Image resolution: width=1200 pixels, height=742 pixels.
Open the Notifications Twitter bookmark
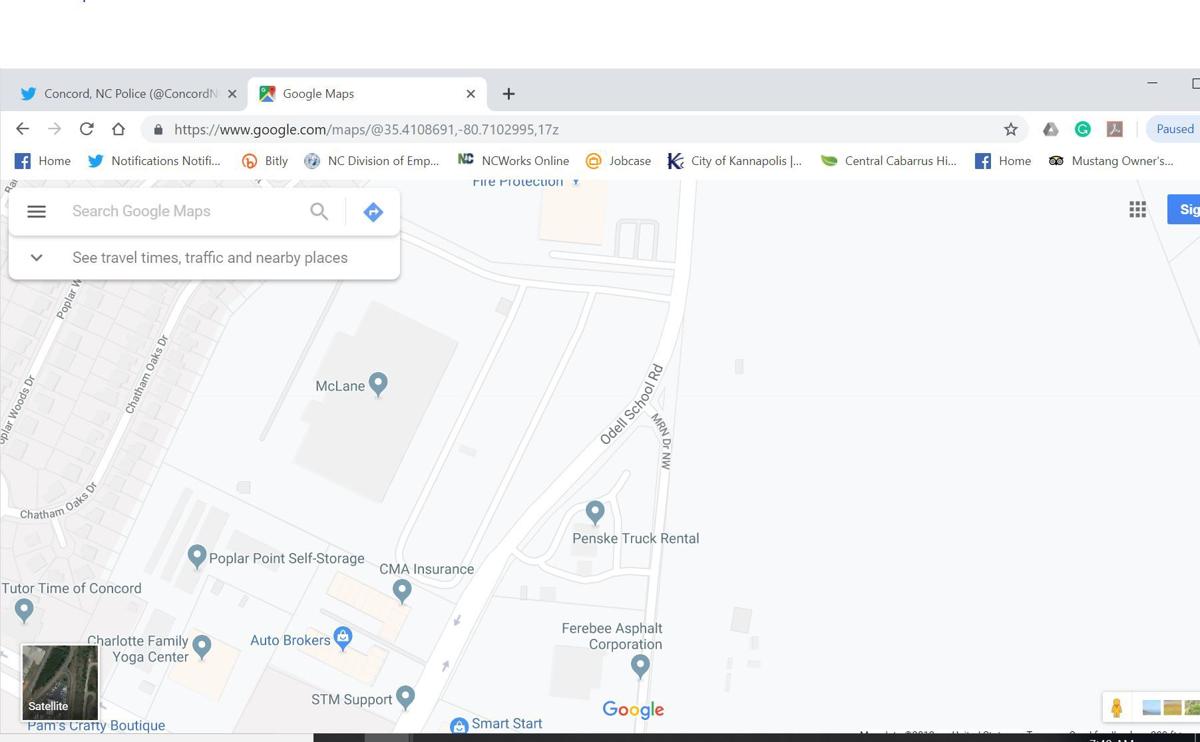pos(154,160)
